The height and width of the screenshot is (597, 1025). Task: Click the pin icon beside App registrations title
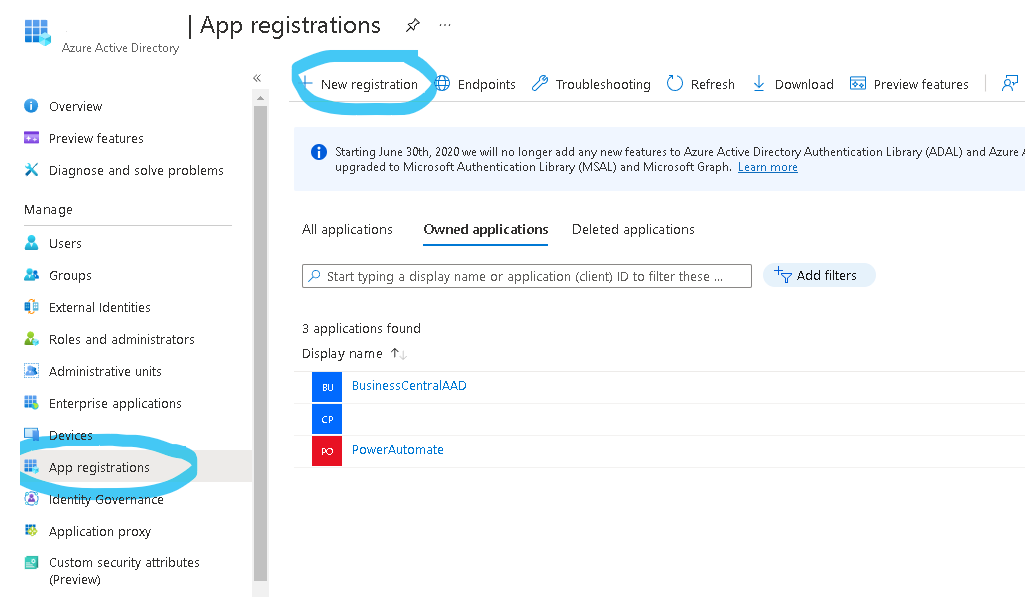pos(412,25)
